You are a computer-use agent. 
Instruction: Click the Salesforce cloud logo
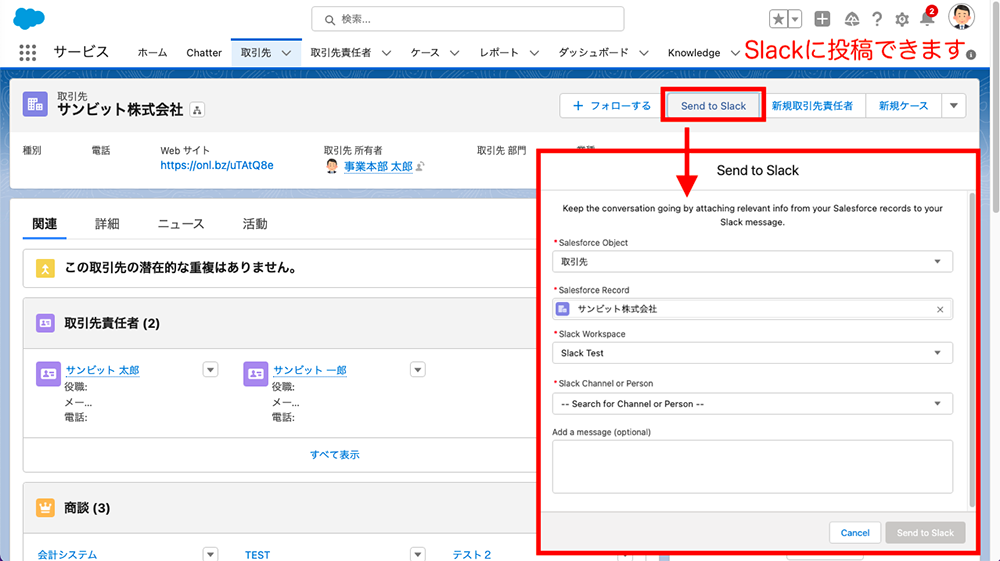tap(29, 18)
